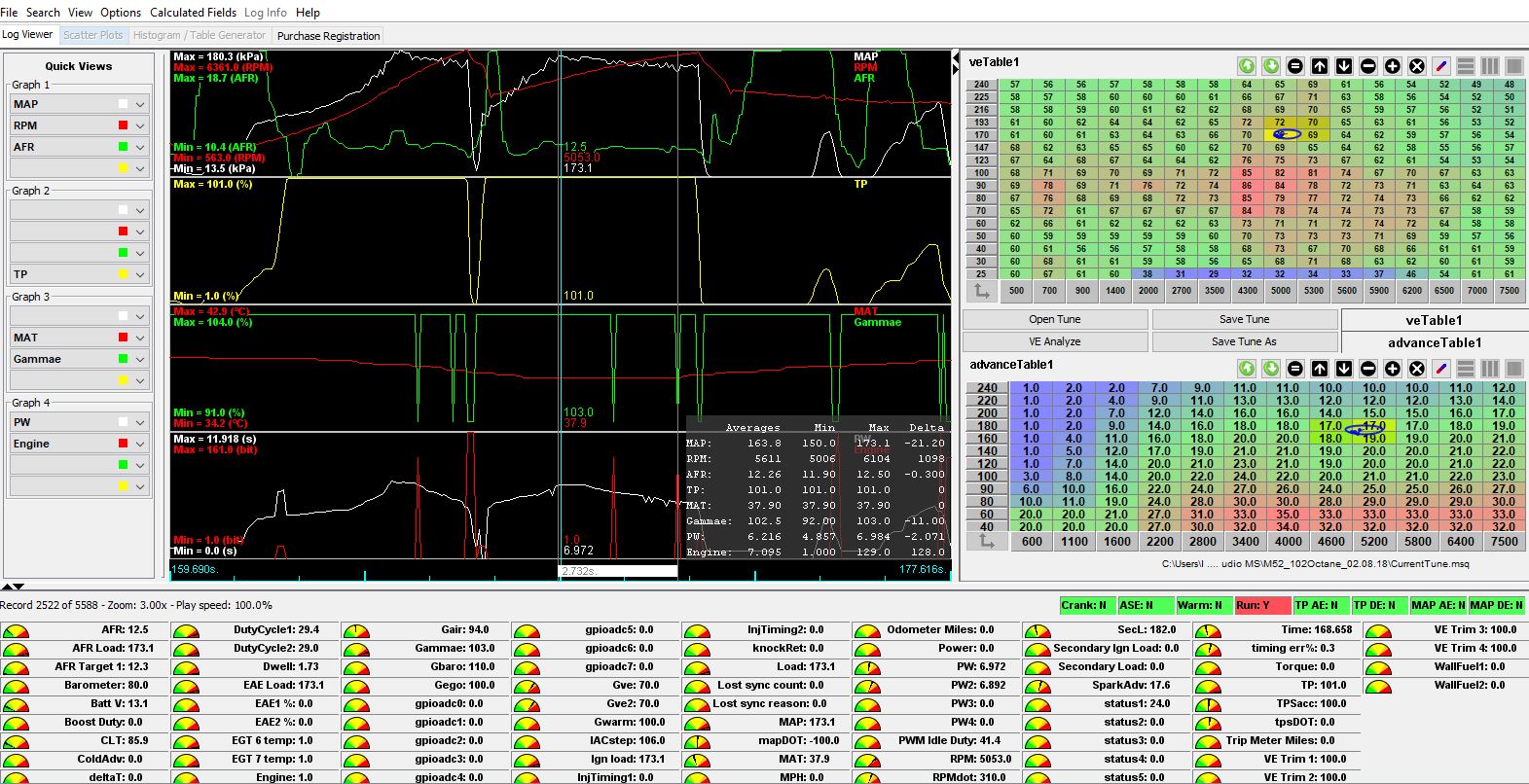
Task: Click the green down-arrow icon in veTable1 toolbar
Action: click(x=1271, y=66)
